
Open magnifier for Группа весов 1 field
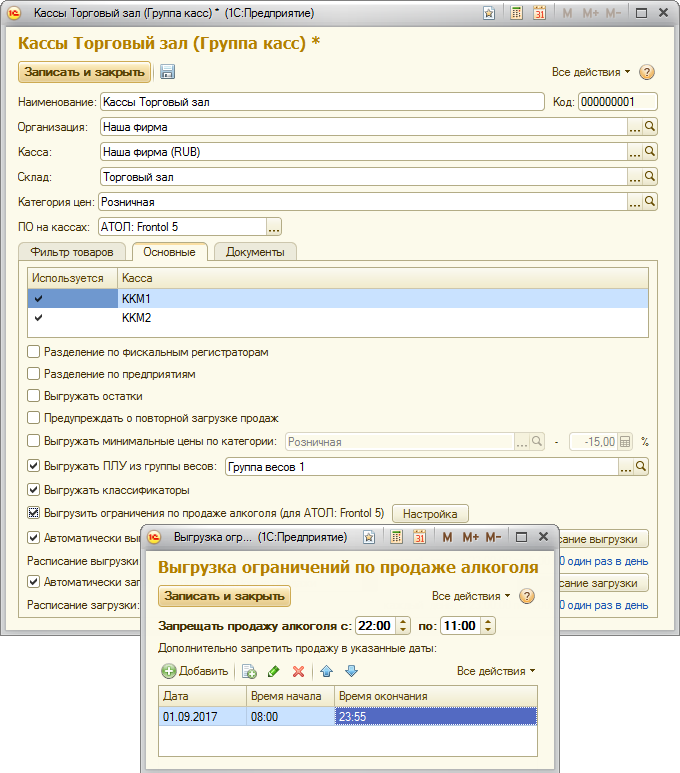[641, 466]
